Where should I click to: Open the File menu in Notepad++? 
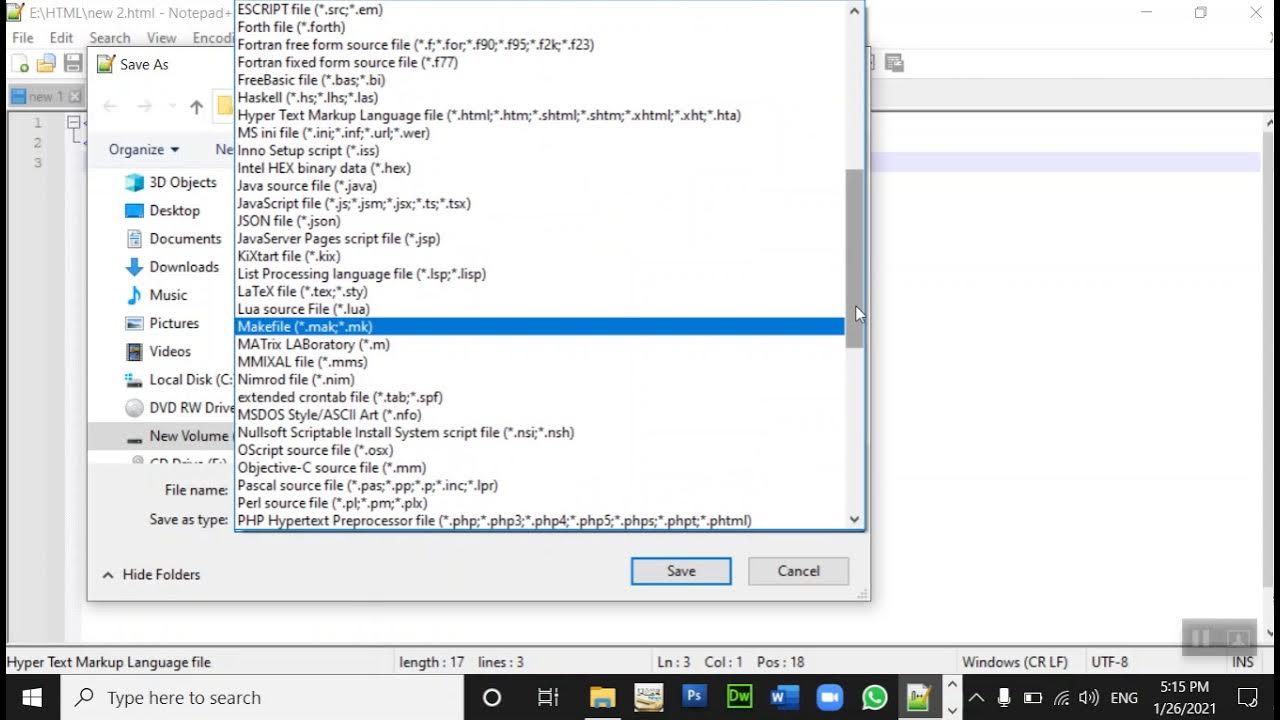click(22, 38)
